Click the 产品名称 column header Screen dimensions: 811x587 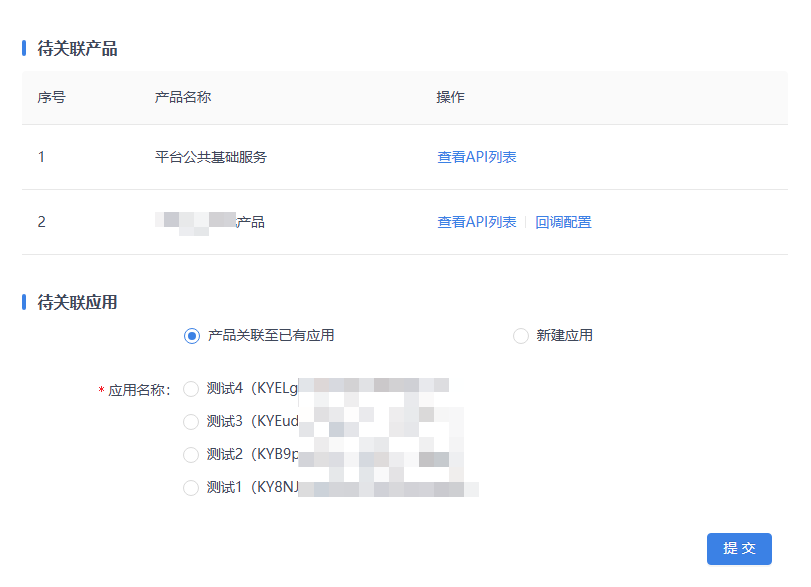click(183, 97)
